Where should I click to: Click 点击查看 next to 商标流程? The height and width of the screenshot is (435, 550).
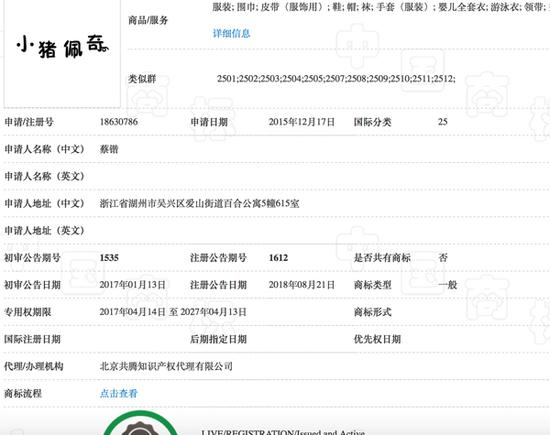pos(119,393)
